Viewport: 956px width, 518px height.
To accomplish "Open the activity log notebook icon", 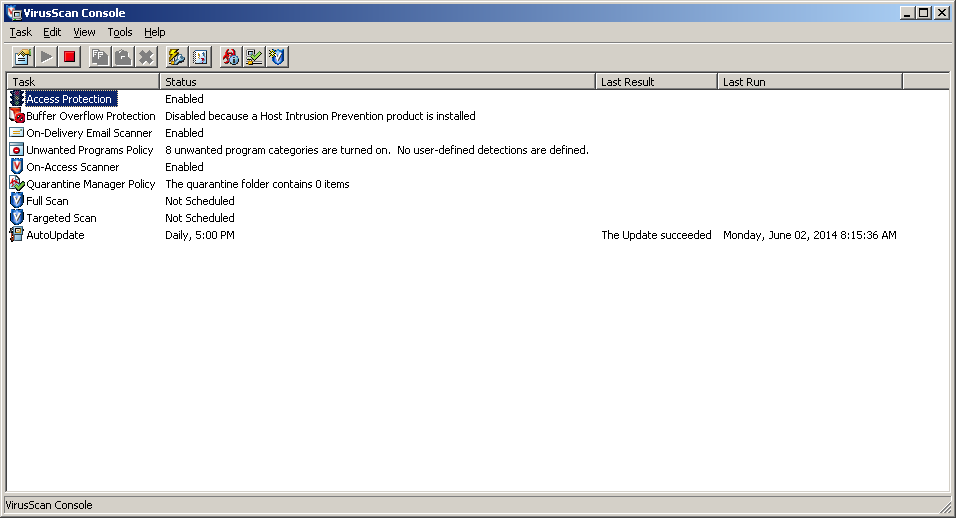I will click(200, 57).
